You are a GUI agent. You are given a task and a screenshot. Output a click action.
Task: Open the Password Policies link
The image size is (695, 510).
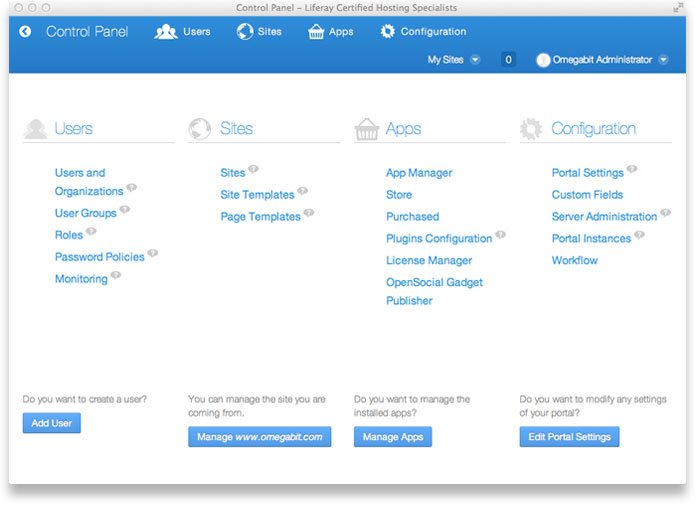(x=100, y=257)
